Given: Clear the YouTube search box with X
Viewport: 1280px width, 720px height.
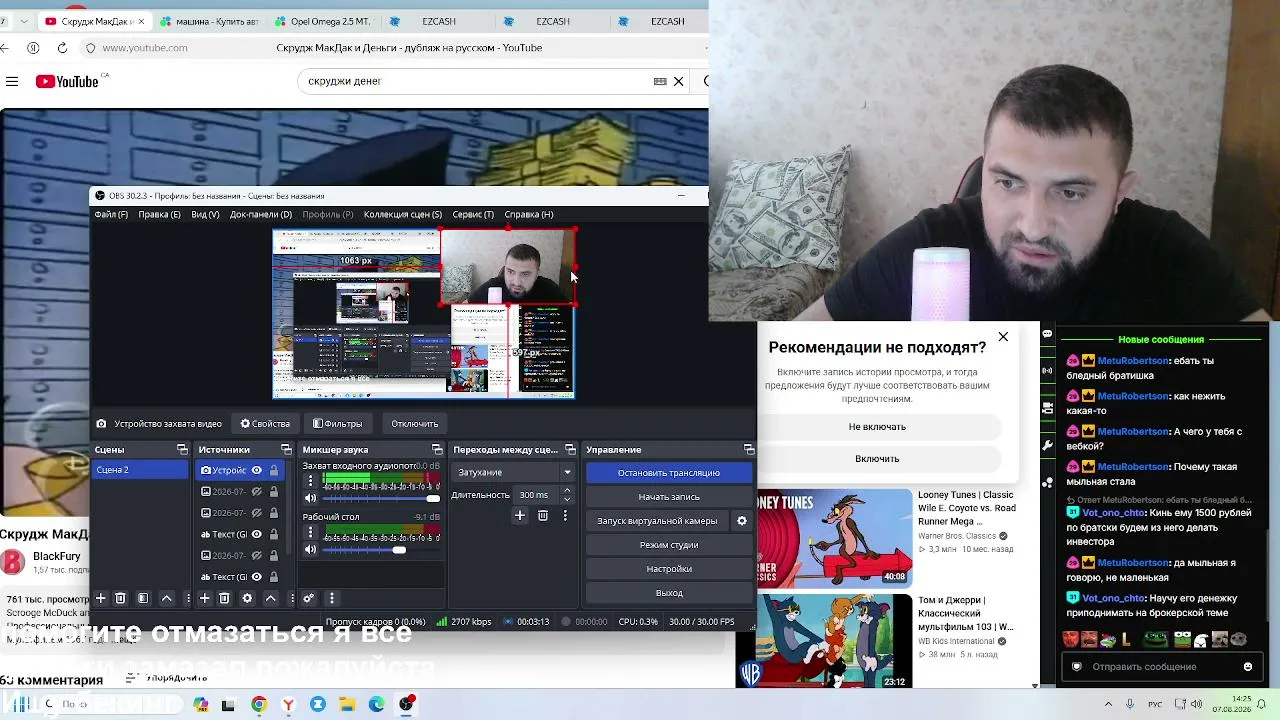Looking at the screenshot, I should tap(678, 81).
